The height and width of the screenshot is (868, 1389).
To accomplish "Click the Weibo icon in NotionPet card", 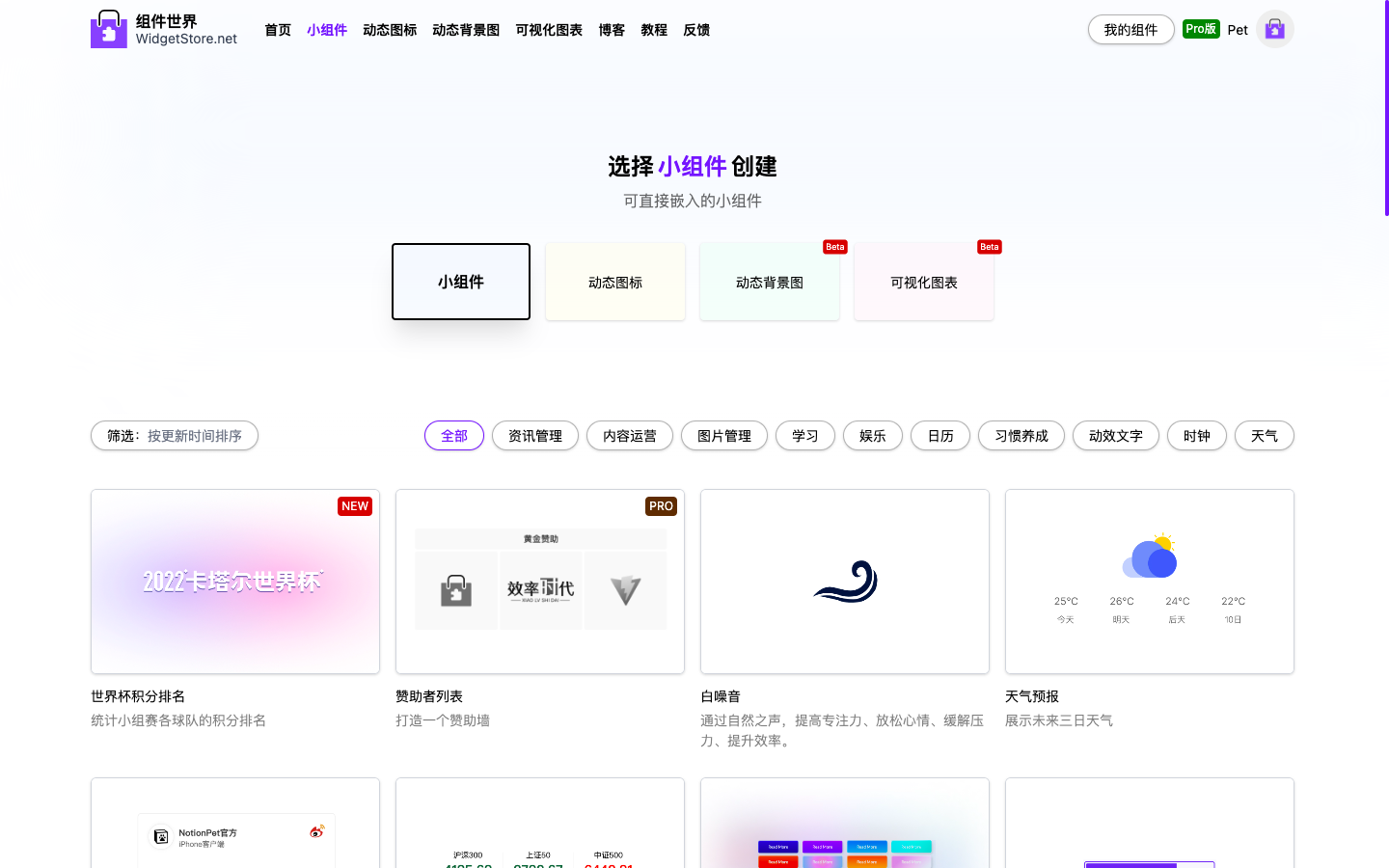I will pos(316,831).
